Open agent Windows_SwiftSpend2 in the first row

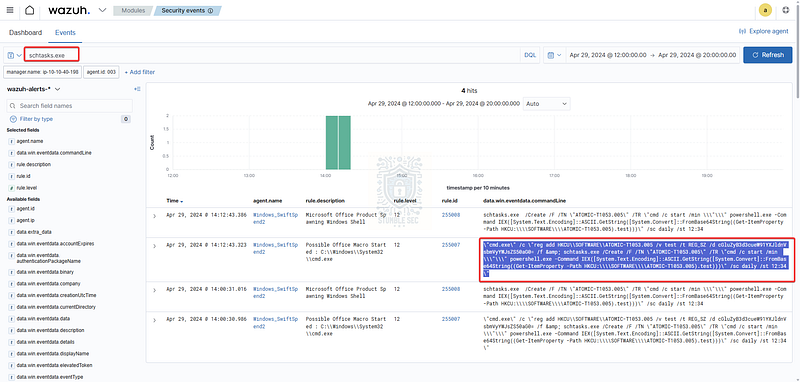point(276,218)
